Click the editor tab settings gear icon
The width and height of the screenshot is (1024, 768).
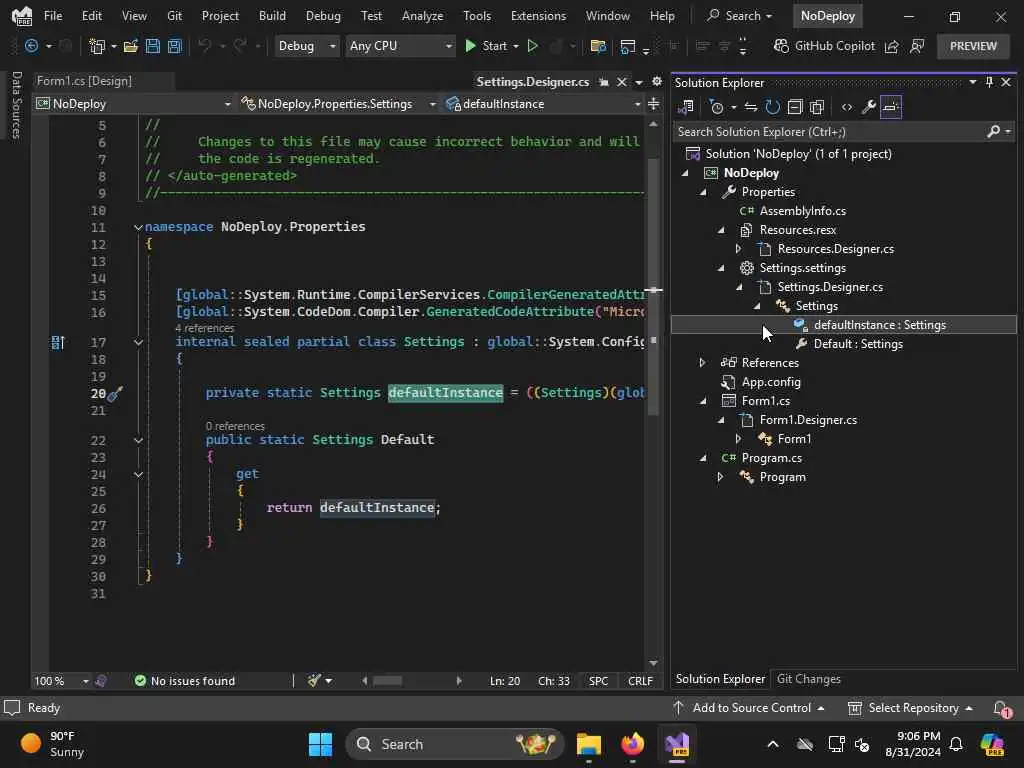point(656,82)
